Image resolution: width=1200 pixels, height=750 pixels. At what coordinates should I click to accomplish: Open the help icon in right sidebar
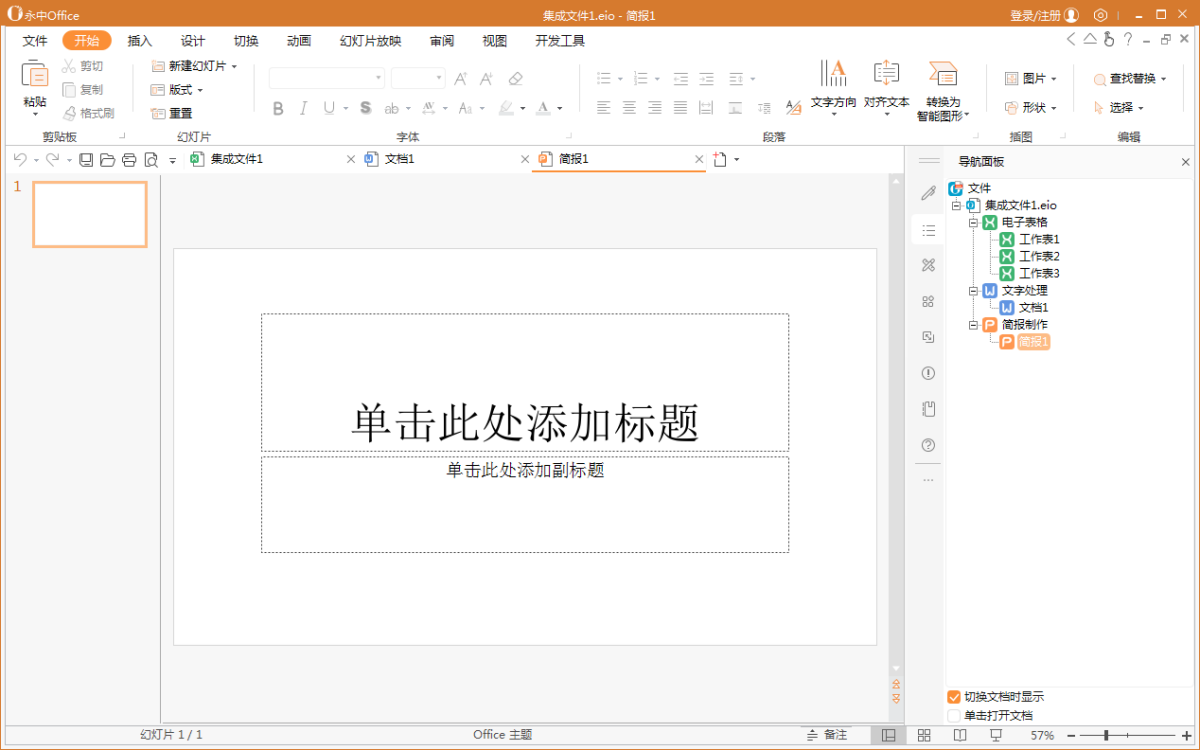click(928, 445)
